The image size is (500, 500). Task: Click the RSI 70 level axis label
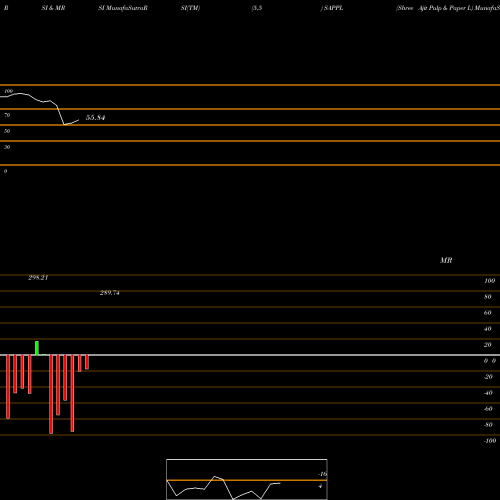point(7,115)
